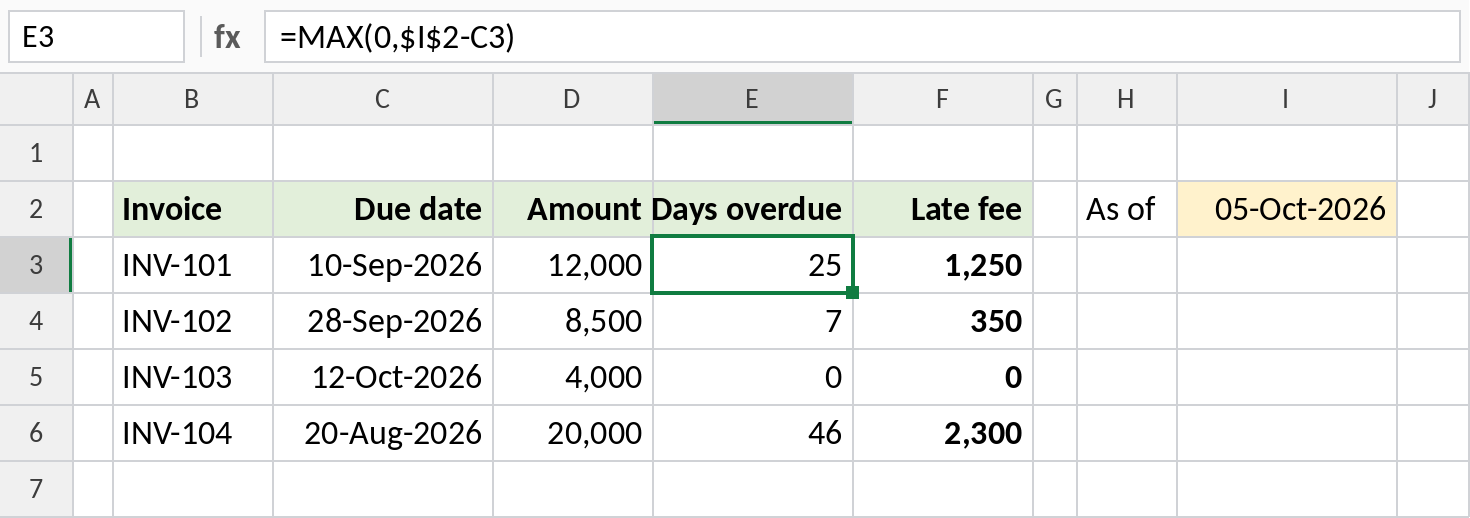Click the fill handle of cell E3

853,293
